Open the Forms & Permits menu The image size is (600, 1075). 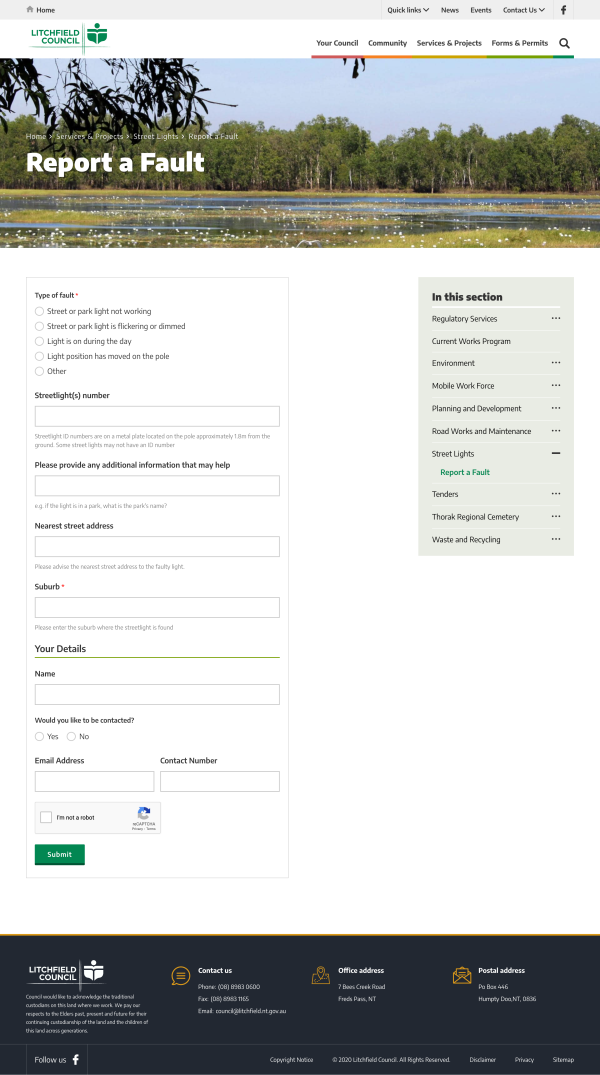519,43
